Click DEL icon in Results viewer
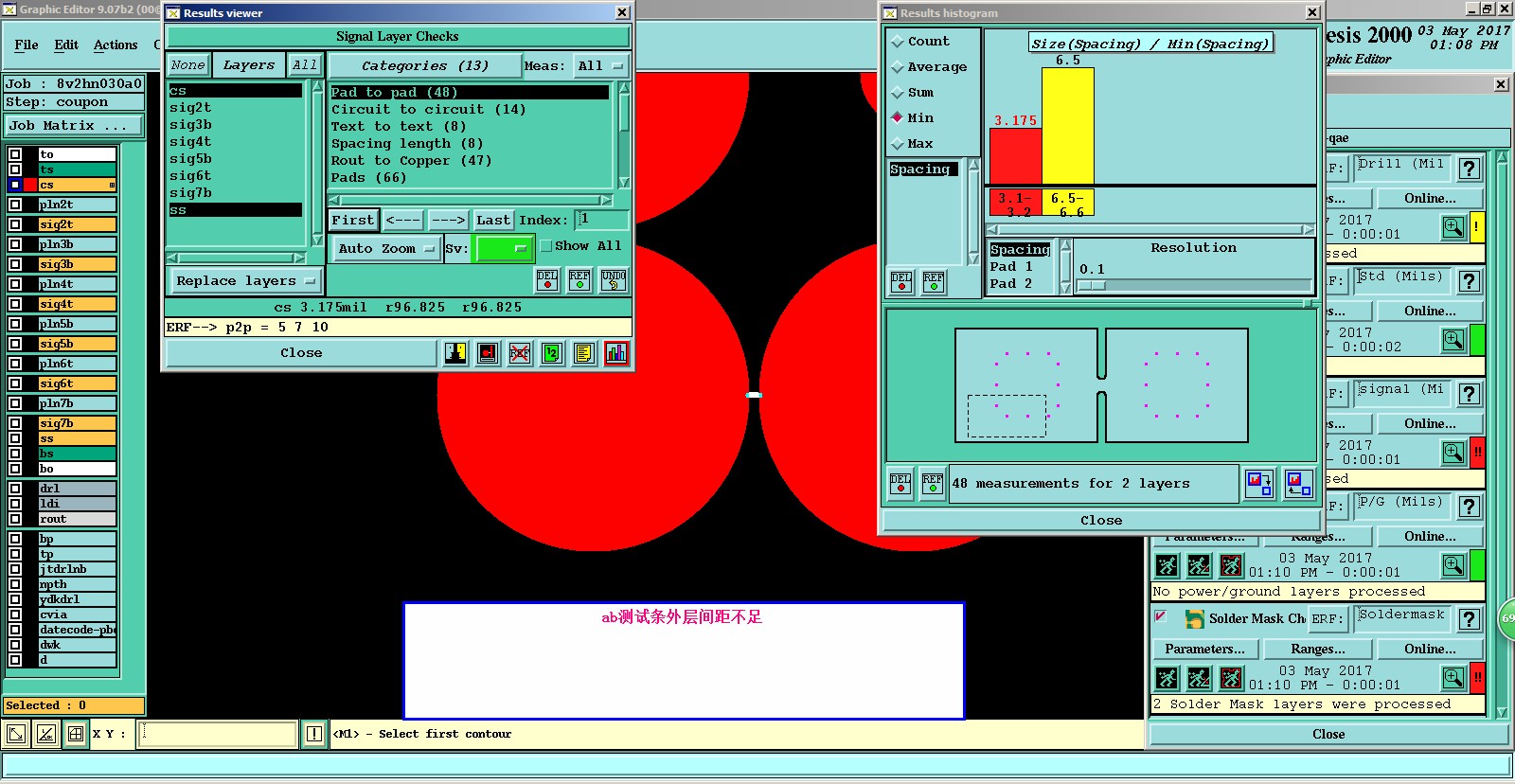Screen dimensions: 1515x784 click(547, 280)
